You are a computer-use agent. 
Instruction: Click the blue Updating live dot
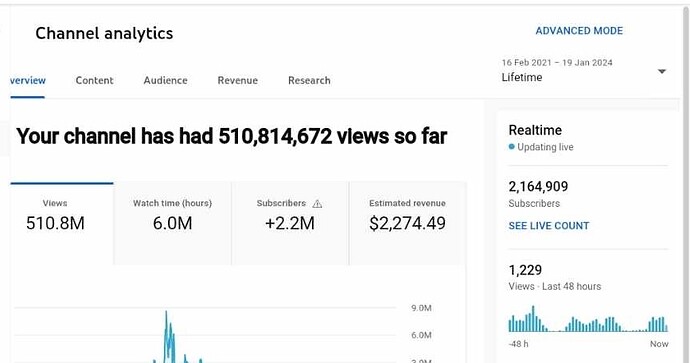(x=511, y=147)
